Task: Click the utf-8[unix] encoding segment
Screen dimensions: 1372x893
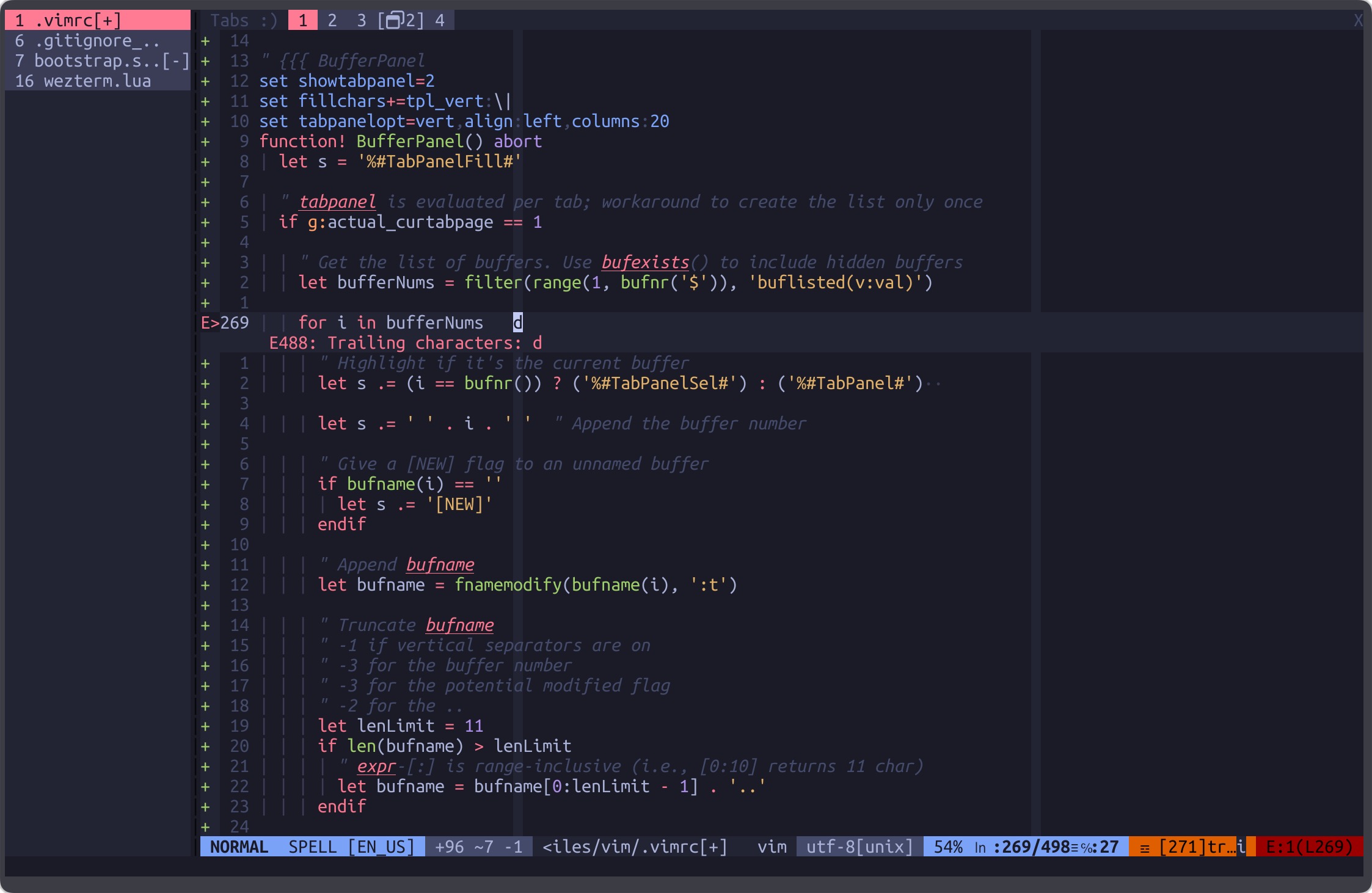Action: click(x=859, y=847)
